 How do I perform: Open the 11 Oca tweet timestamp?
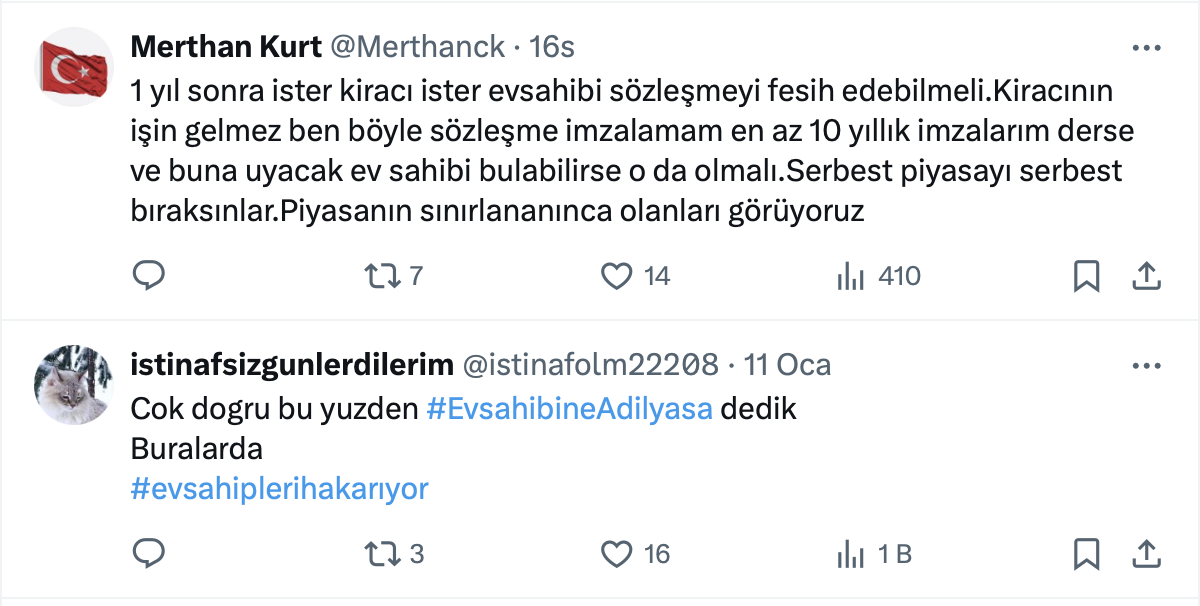(x=788, y=365)
